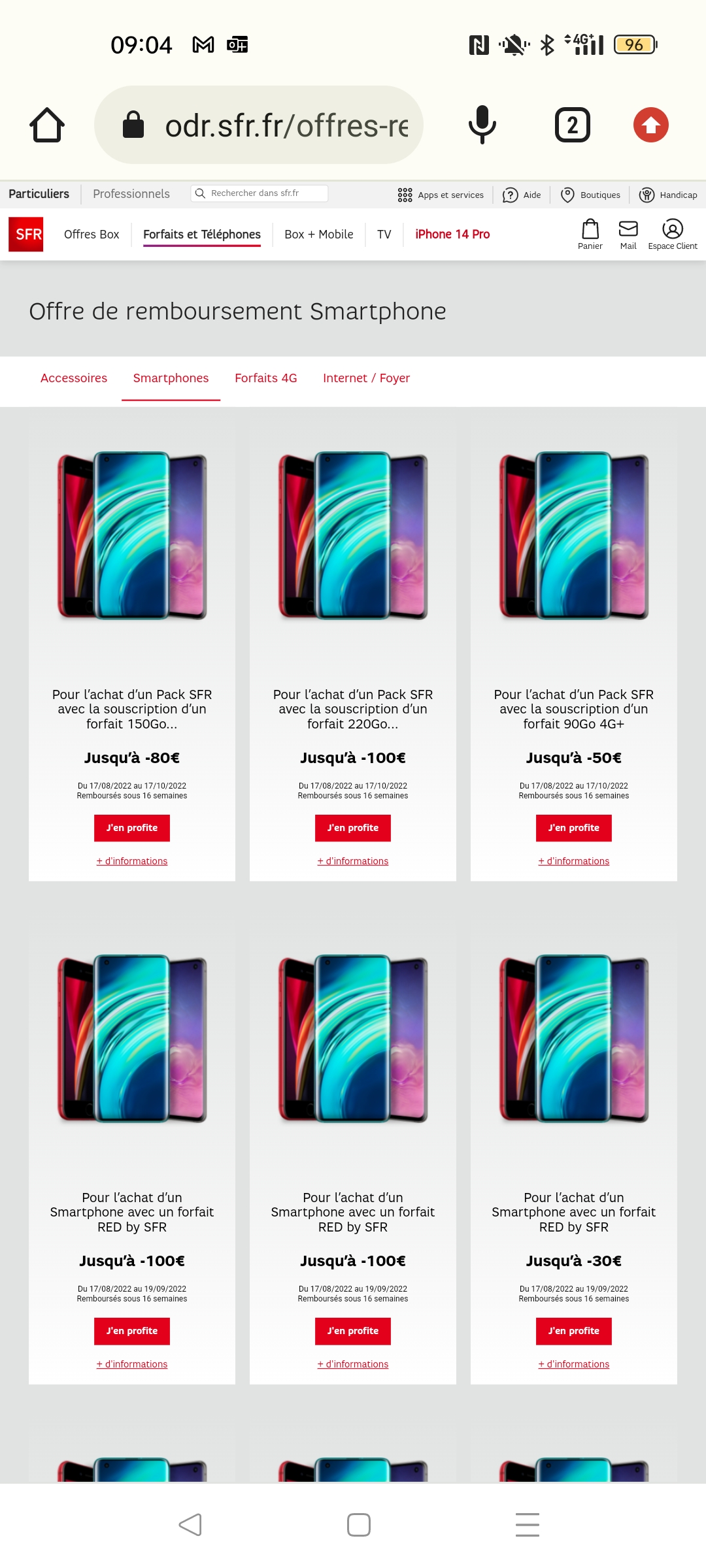Open the Panier shopping bag icon

[x=590, y=234]
